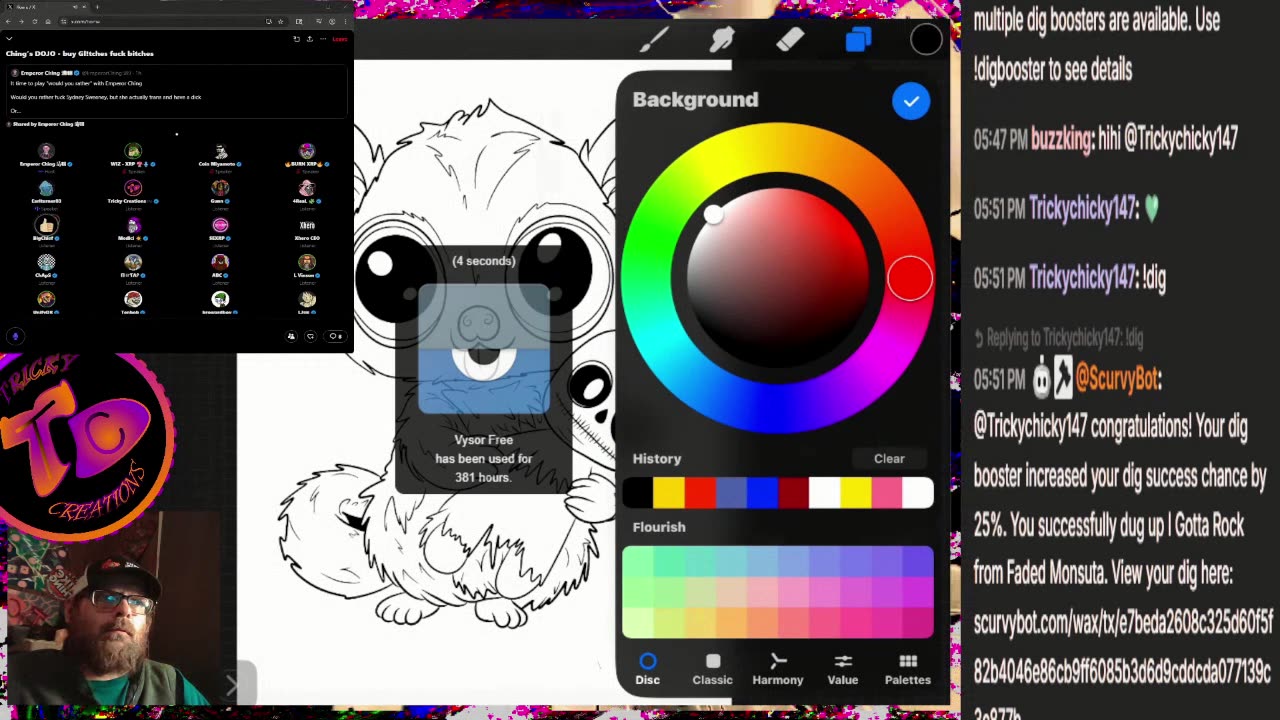Image resolution: width=1280 pixels, height=720 pixels.
Task: Reload the browser page
Action: [35, 21]
